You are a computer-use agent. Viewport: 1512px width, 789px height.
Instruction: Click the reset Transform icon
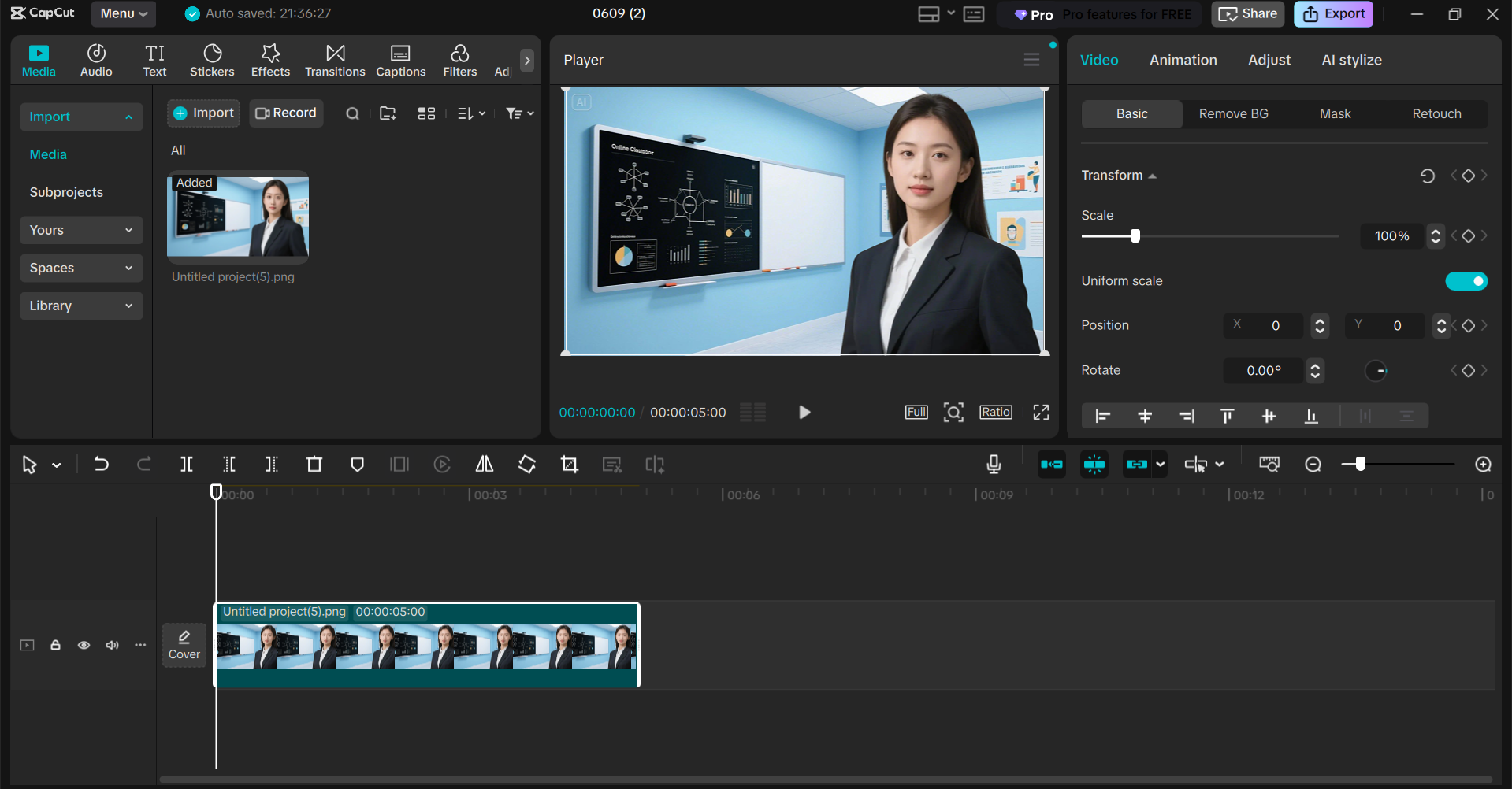pos(1427,176)
